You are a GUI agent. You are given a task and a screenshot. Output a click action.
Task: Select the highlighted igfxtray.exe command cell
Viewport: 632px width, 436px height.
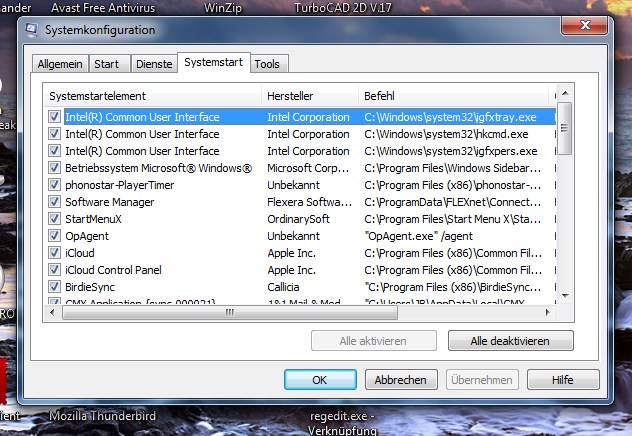[450, 117]
